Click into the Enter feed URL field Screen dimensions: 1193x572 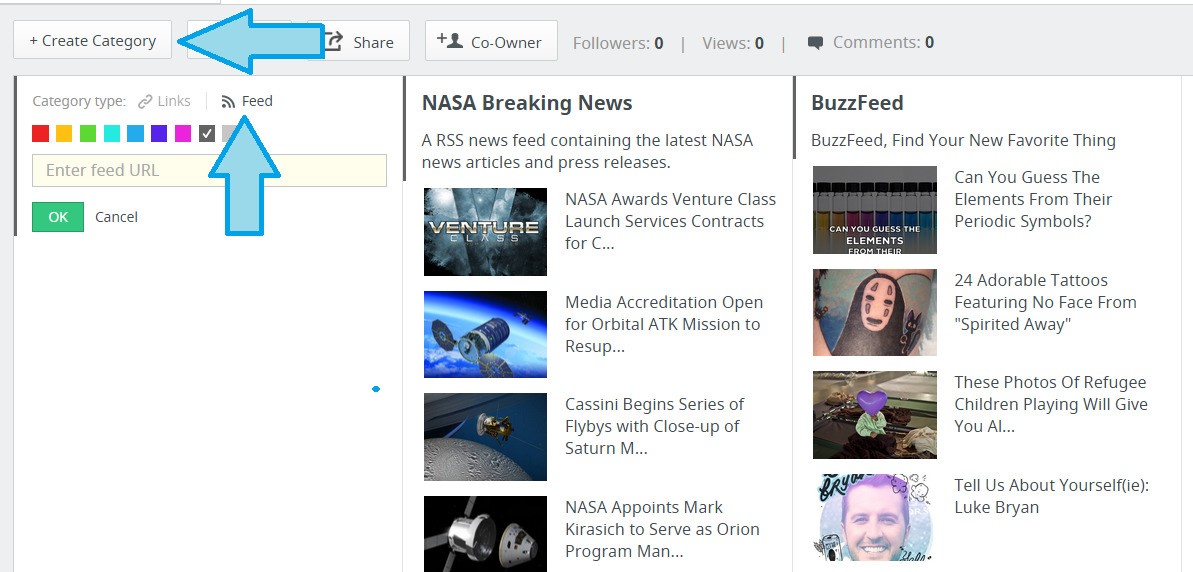point(209,170)
